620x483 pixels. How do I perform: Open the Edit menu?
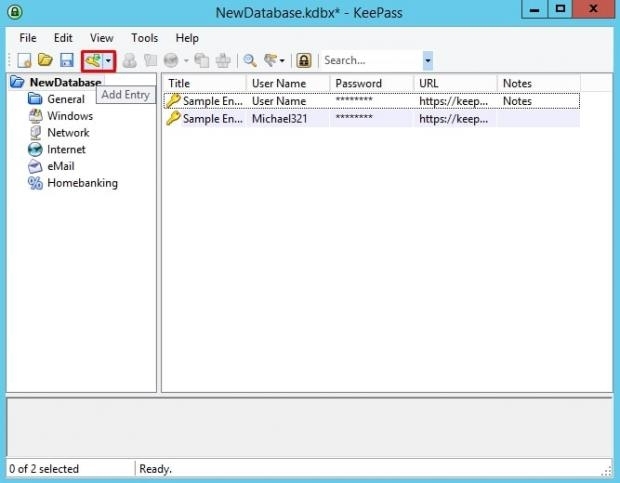(63, 38)
